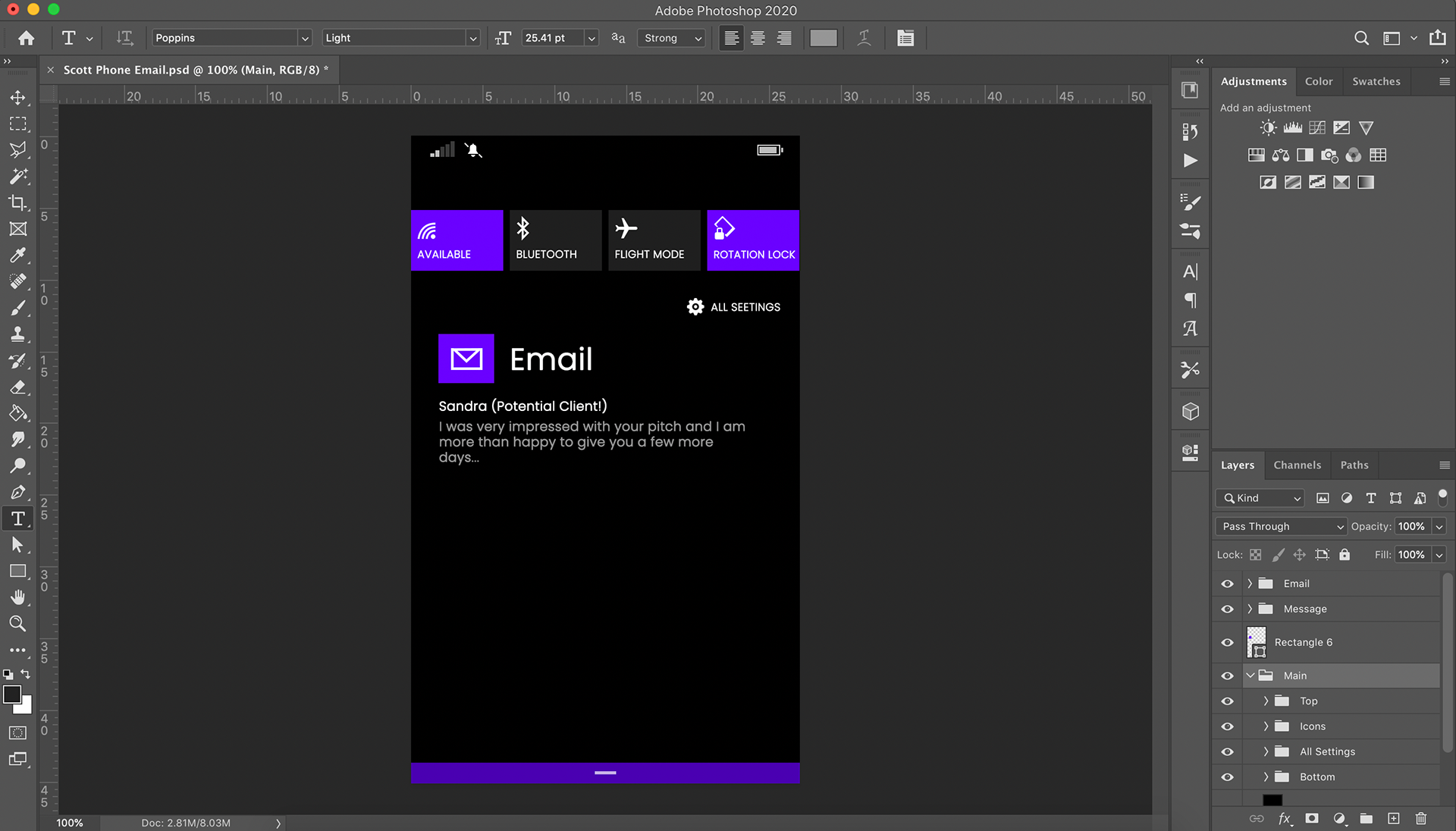Open the Paragraph panel icon
This screenshot has width=1456, height=831.
tap(1190, 300)
